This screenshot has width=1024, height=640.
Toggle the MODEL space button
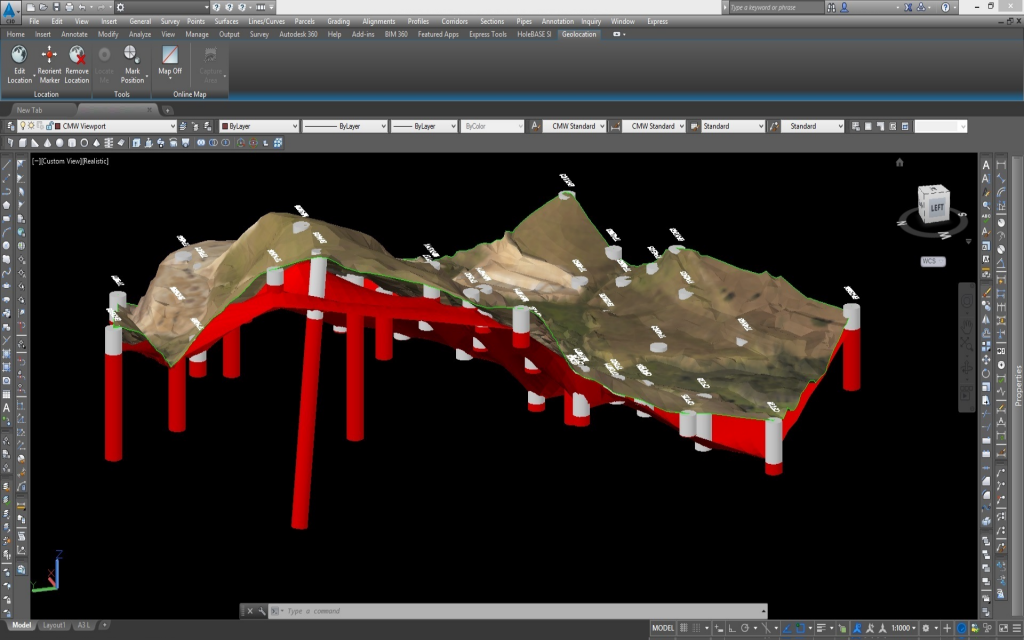[x=662, y=628]
